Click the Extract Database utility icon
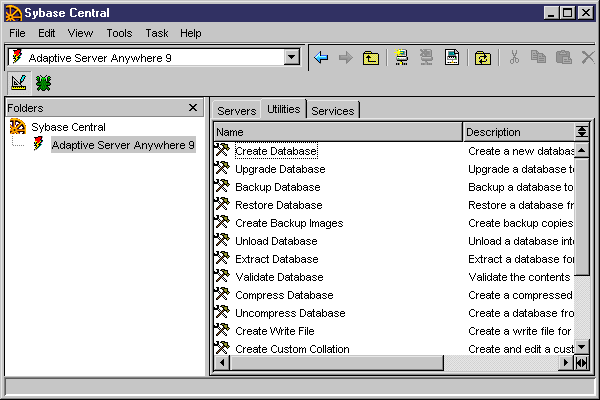Image resolution: width=600 pixels, height=400 pixels. [222, 258]
